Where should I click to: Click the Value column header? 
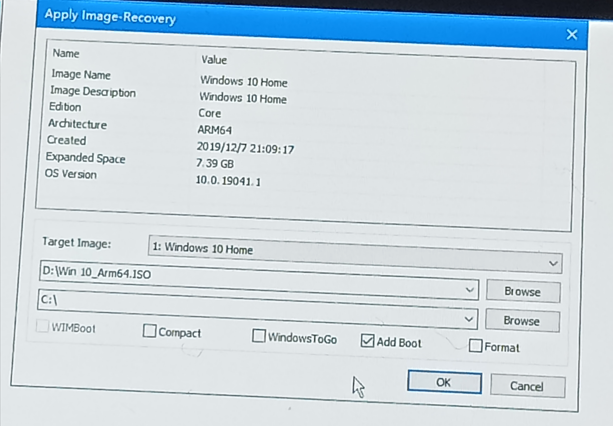[214, 60]
